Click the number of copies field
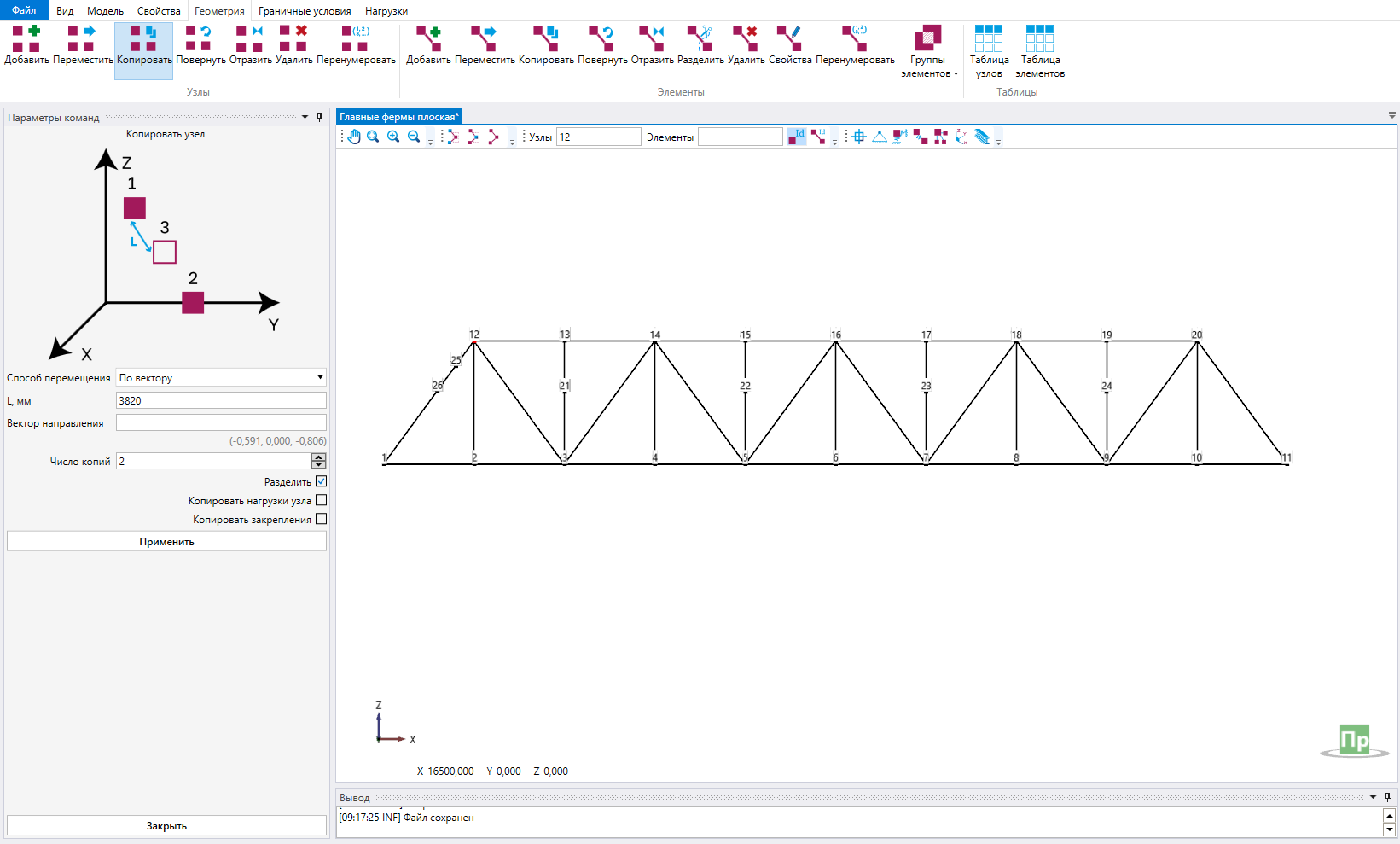This screenshot has height=844, width=1400. point(213,461)
